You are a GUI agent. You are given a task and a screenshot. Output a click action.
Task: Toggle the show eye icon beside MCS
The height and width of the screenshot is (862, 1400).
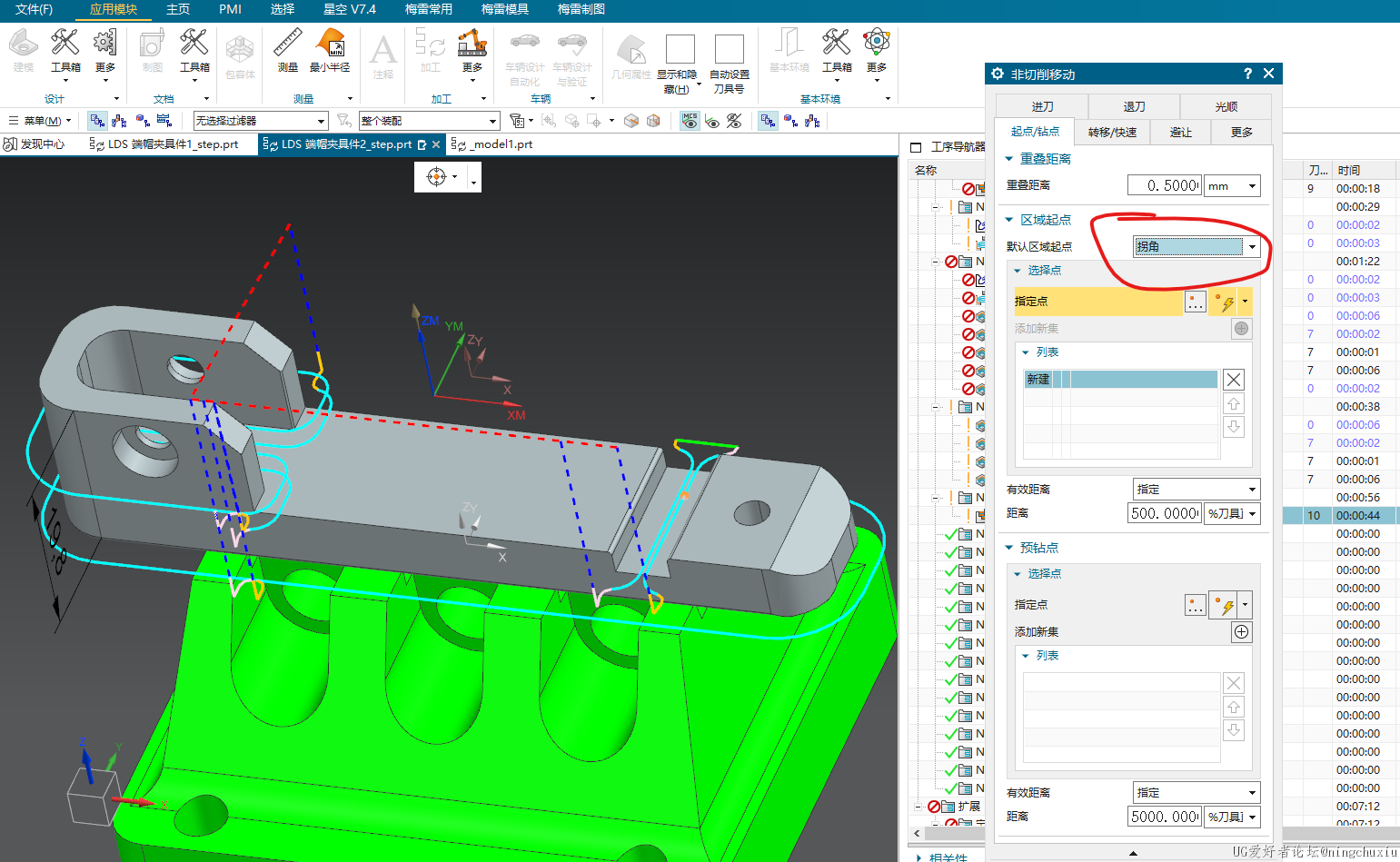[x=712, y=121]
